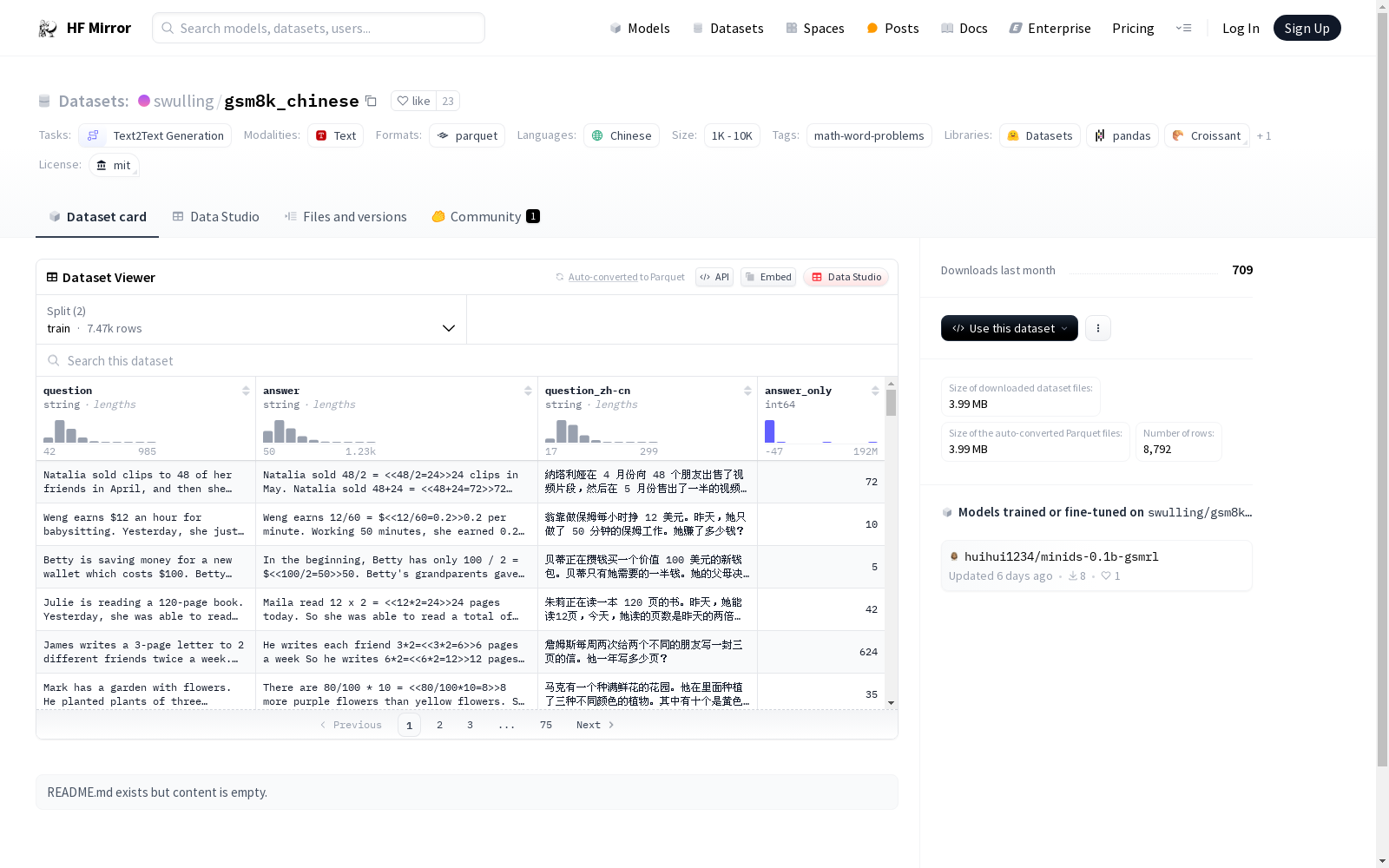Viewport: 1389px width, 868px height.
Task: Switch to the Data Studio tab
Action: pos(215,217)
